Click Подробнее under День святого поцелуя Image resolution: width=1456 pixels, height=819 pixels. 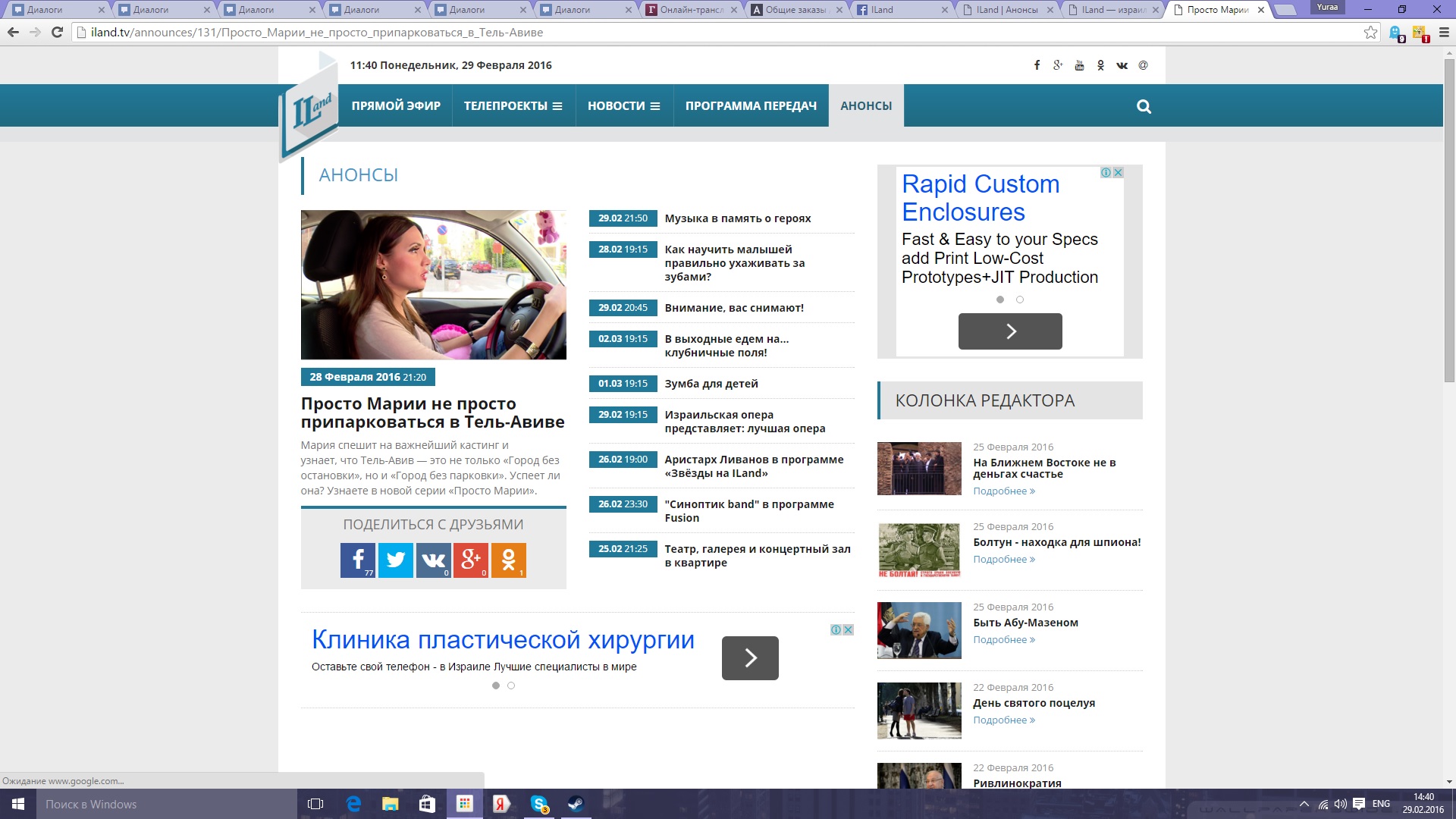click(x=1004, y=720)
